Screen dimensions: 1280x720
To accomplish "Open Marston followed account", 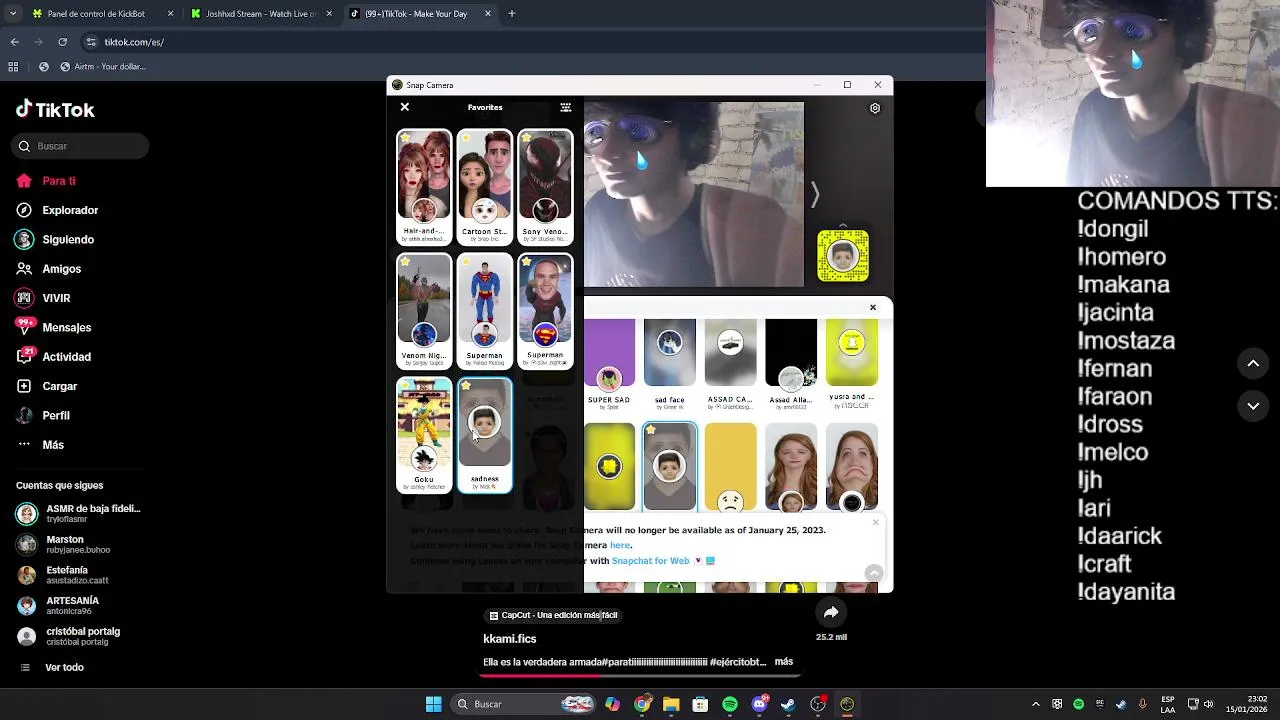I will click(x=63, y=544).
